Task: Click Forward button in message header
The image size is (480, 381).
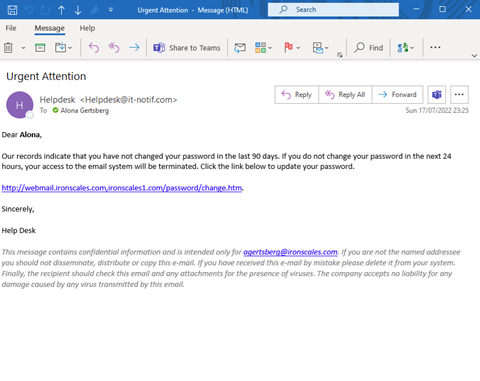Action: (397, 95)
